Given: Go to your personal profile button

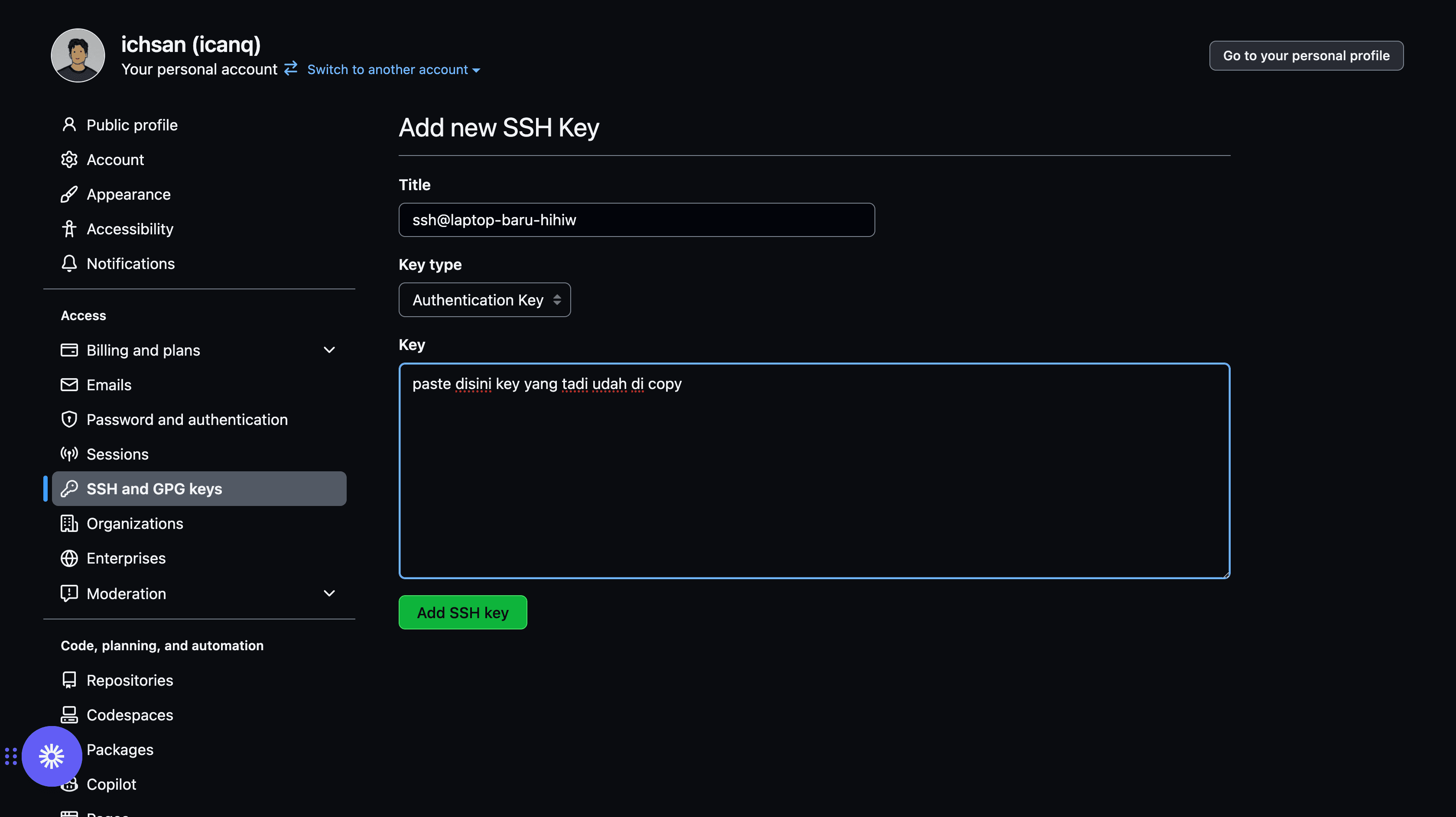Looking at the screenshot, I should point(1306,55).
